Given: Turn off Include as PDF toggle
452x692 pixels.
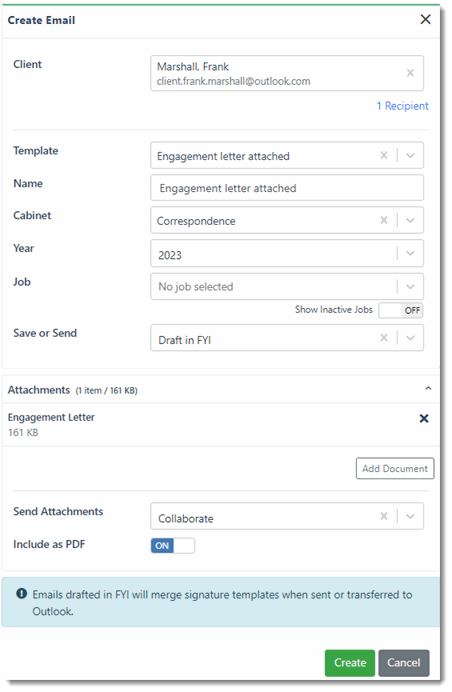Looking at the screenshot, I should 173,545.
